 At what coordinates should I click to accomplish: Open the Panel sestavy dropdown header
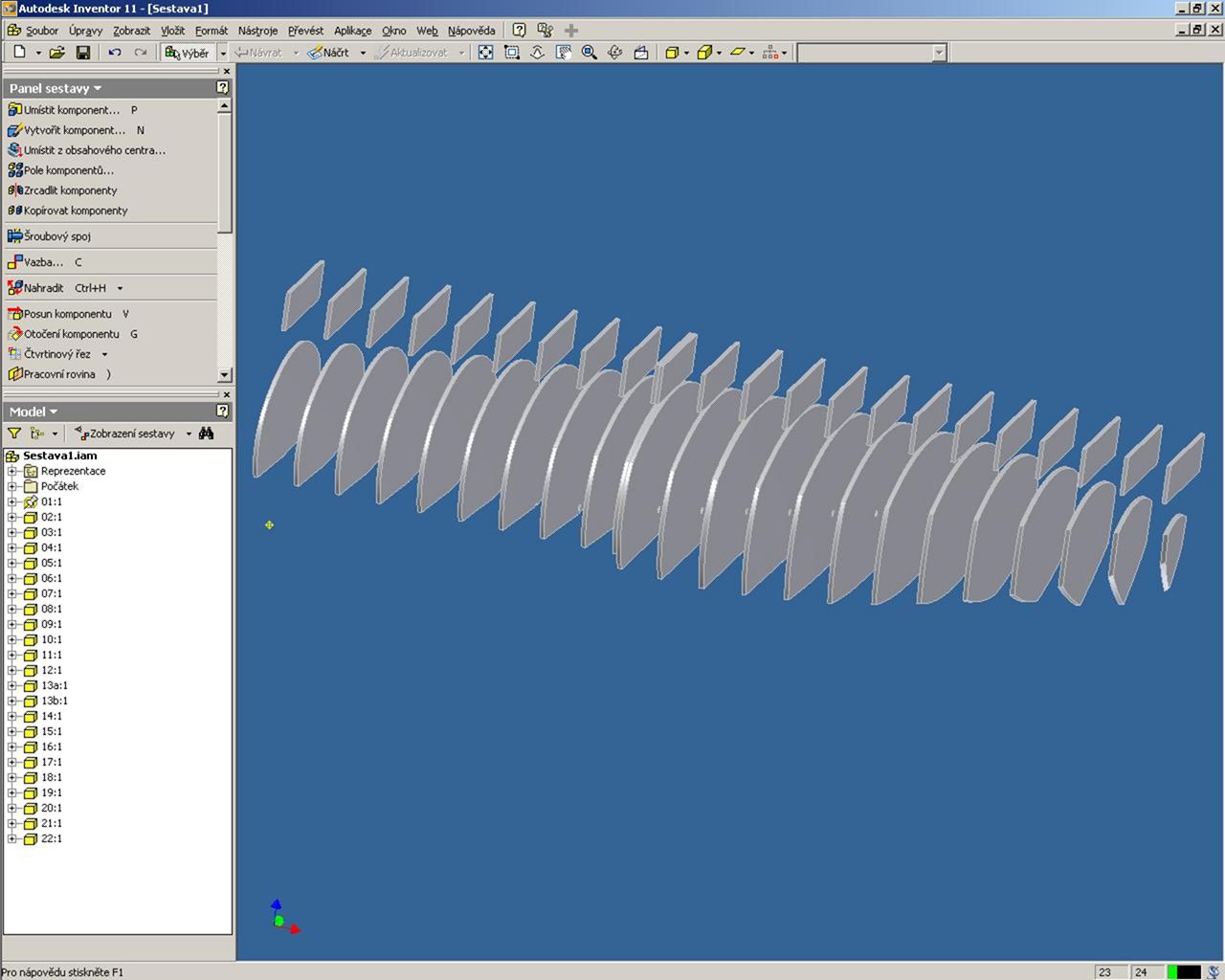(x=55, y=88)
